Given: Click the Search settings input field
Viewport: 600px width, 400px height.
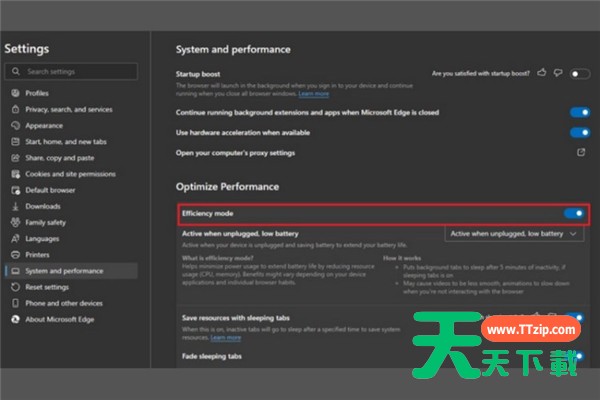Looking at the screenshot, I should click(71, 71).
